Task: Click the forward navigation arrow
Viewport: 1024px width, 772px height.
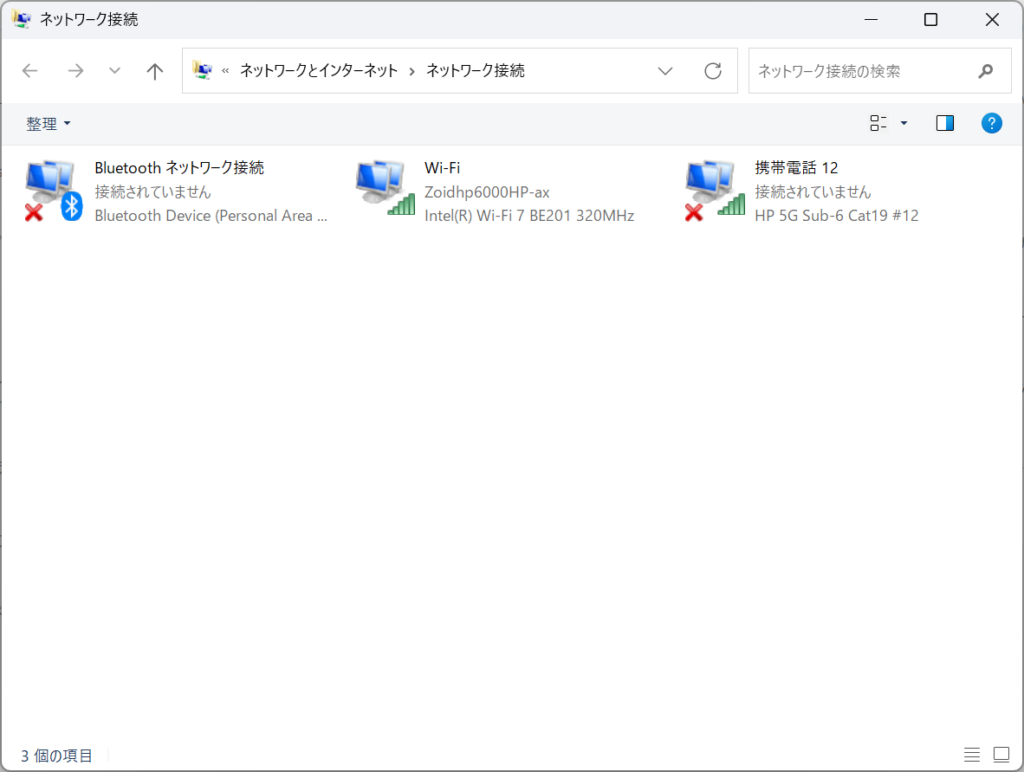Action: tap(75, 71)
